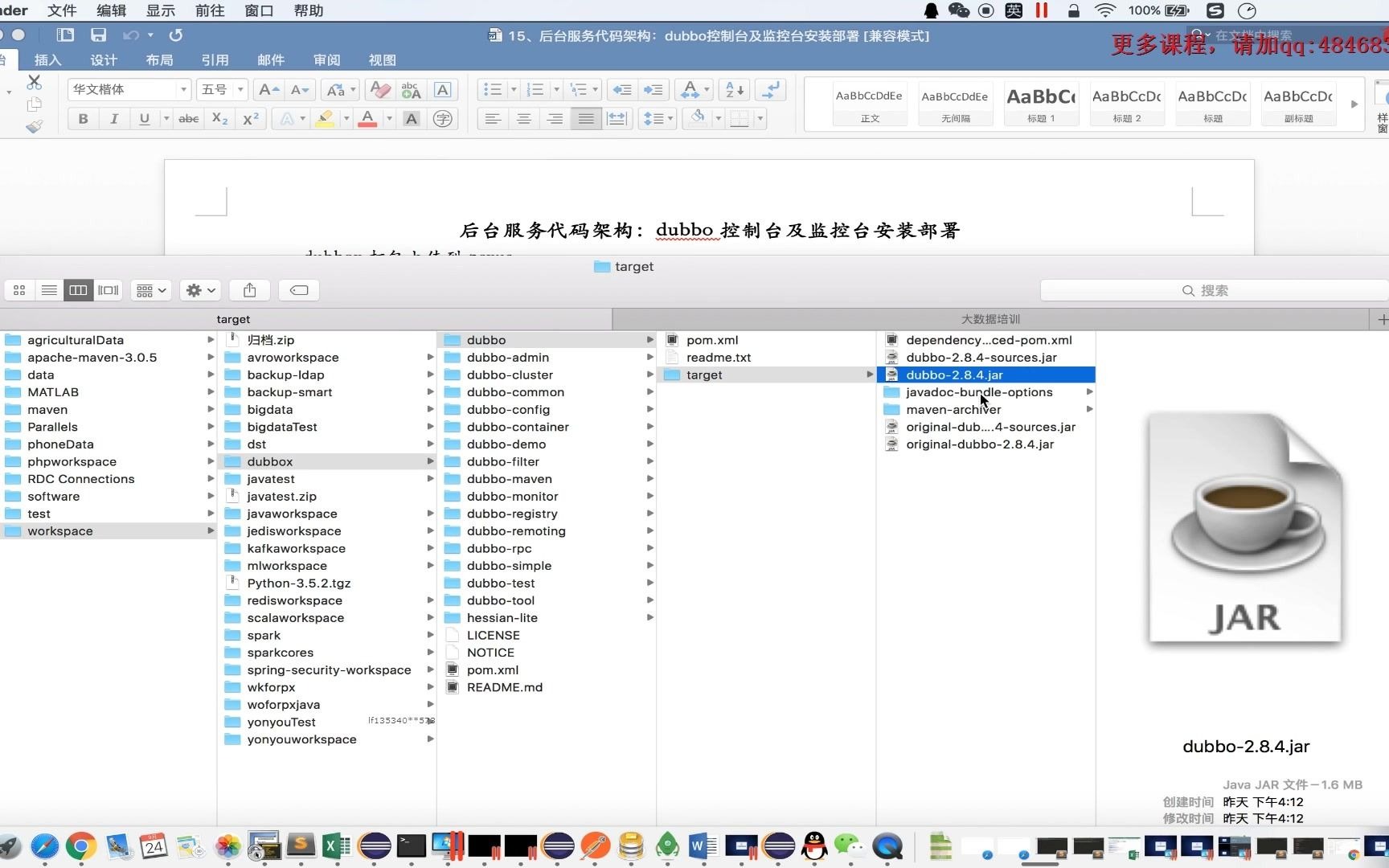The image size is (1389, 868).
Task: Click the shading paint bucket icon
Action: (x=697, y=119)
